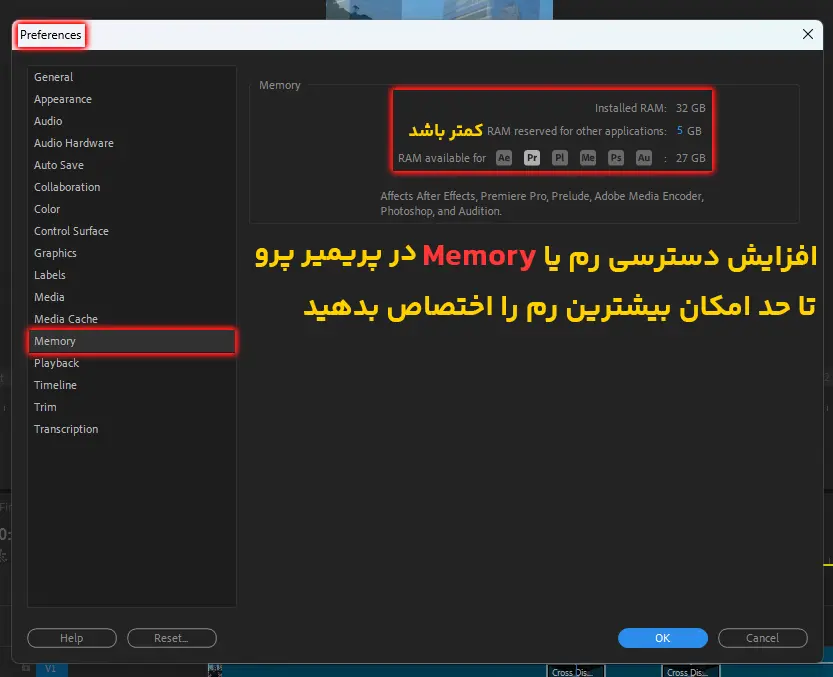This screenshot has height=677, width=833.
Task: Edit RAM reserved value 5 GB
Action: click(x=679, y=131)
